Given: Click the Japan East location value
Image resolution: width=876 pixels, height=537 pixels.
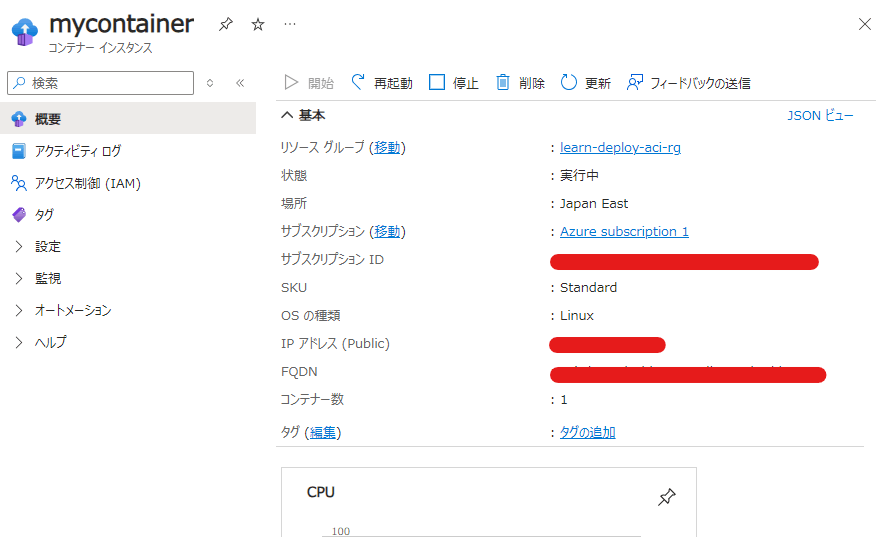Looking at the screenshot, I should click(x=594, y=203).
